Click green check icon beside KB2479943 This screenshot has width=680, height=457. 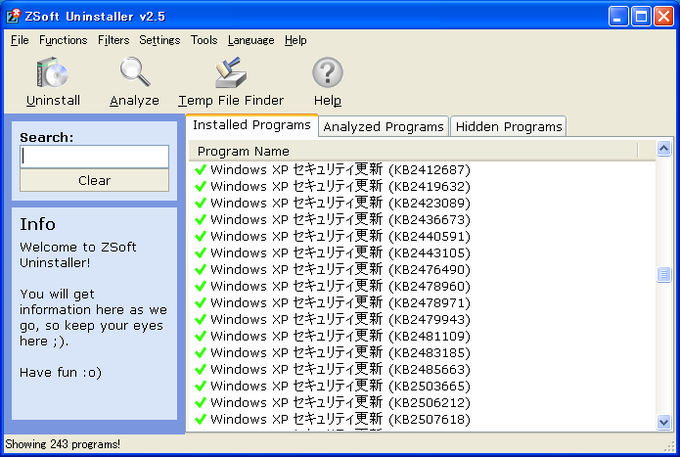tap(200, 320)
